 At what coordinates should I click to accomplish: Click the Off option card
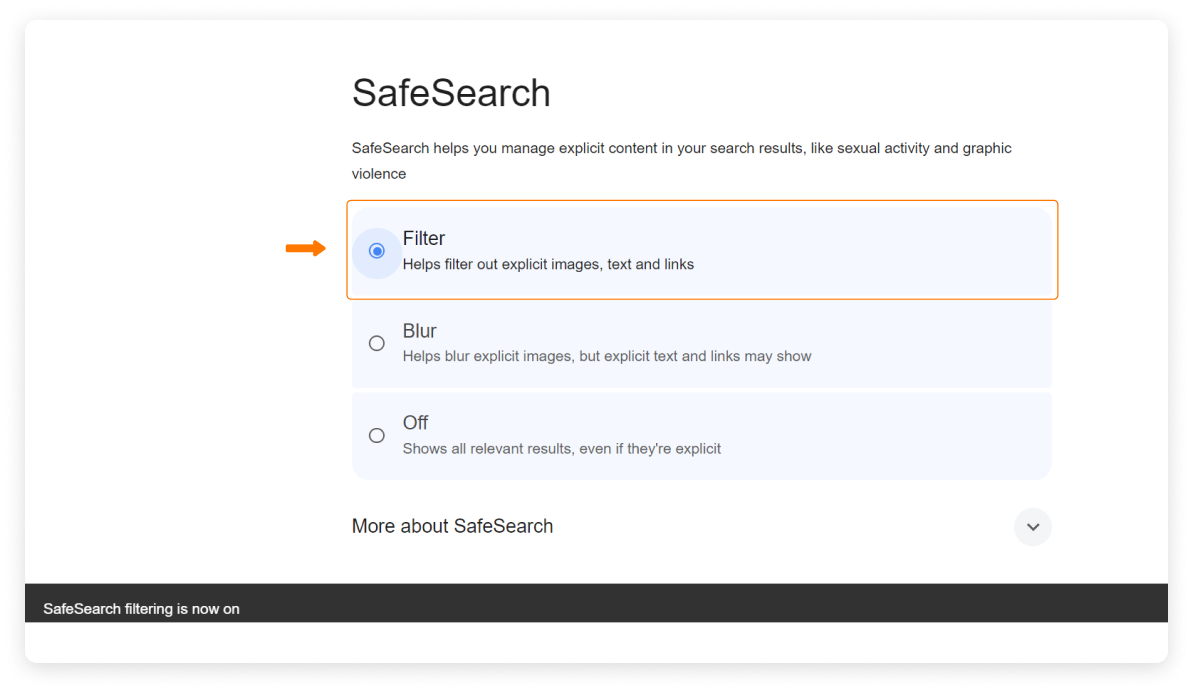(700, 435)
